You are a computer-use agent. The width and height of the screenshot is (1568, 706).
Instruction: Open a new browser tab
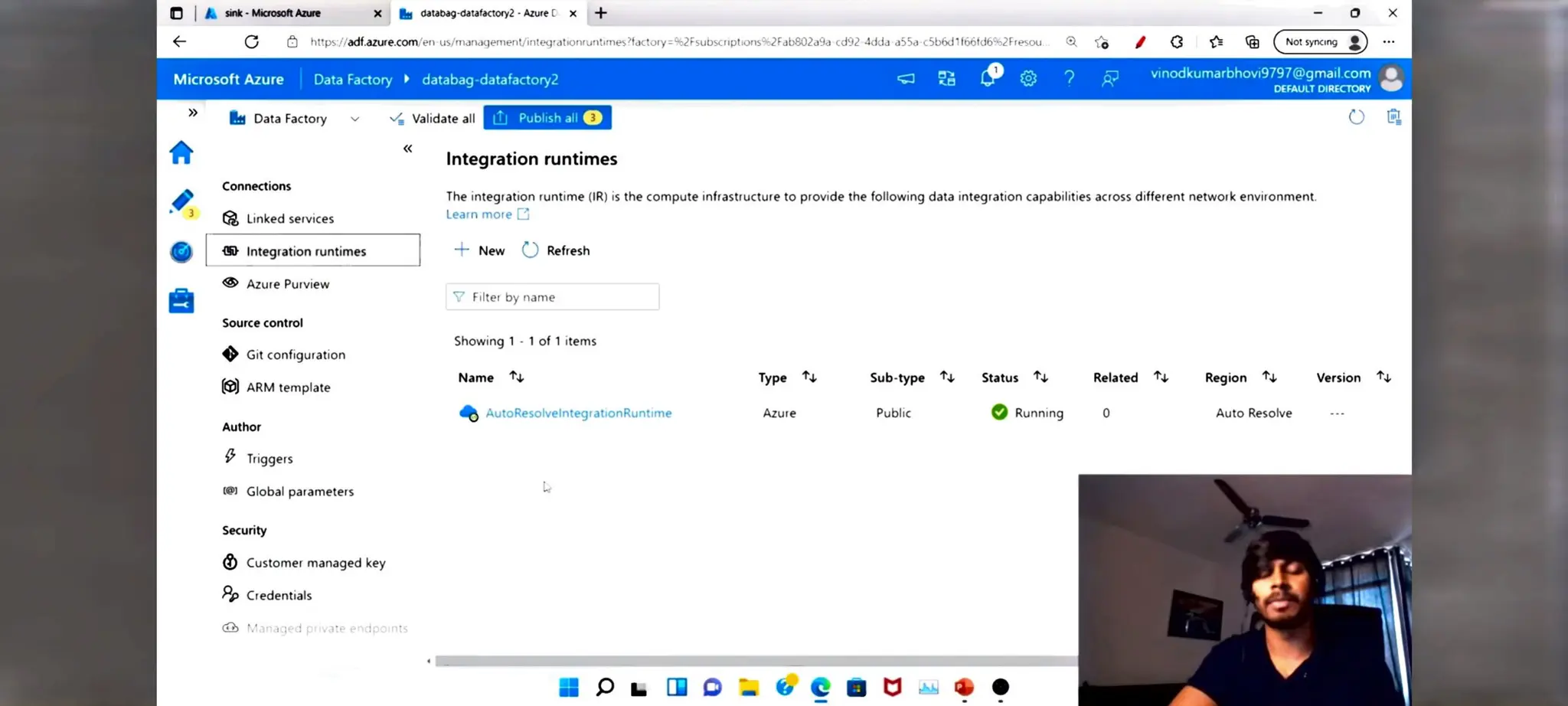point(601,13)
